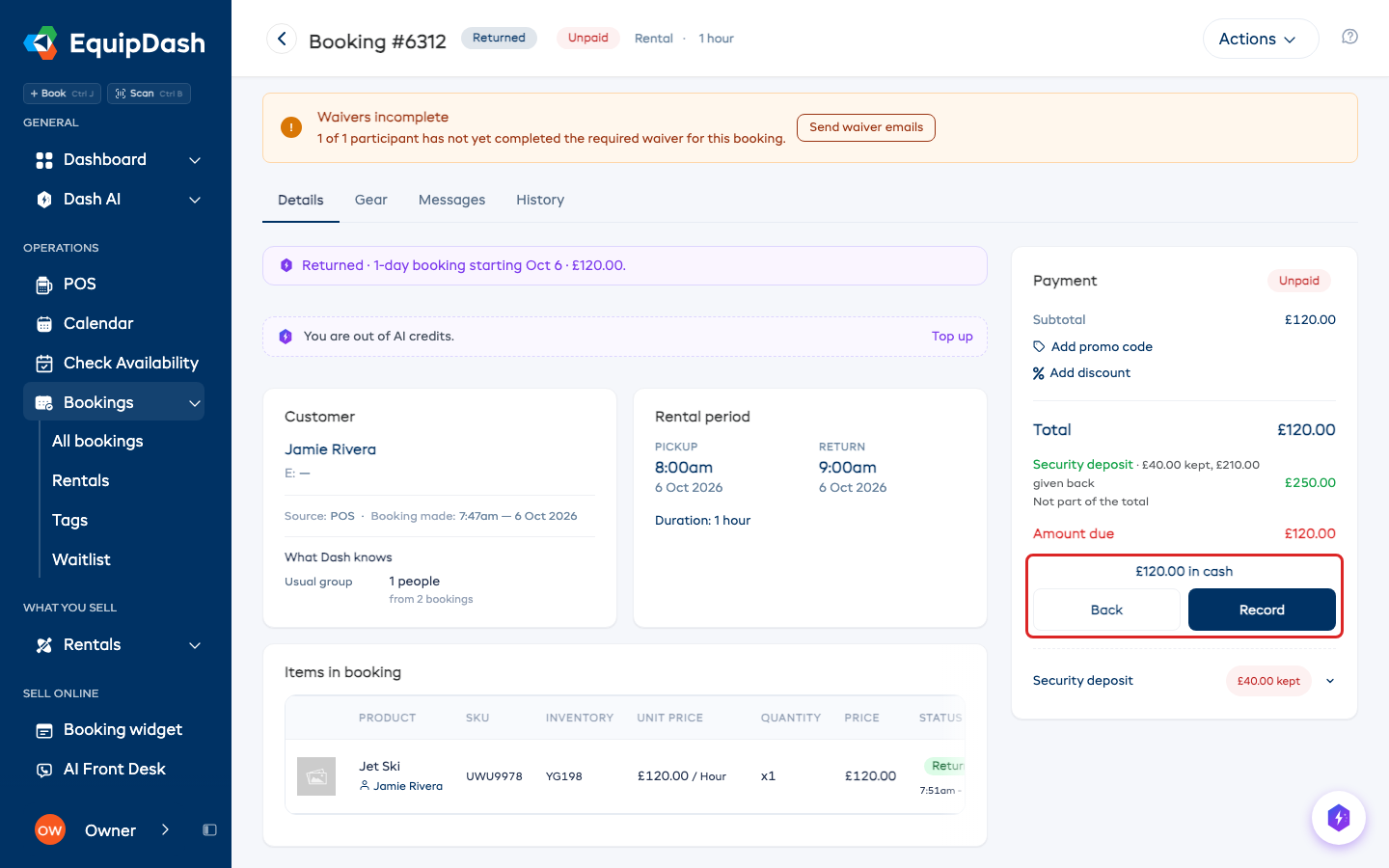Expand the Security deposit row chevron
Image resolution: width=1389 pixels, height=868 pixels.
(x=1330, y=681)
